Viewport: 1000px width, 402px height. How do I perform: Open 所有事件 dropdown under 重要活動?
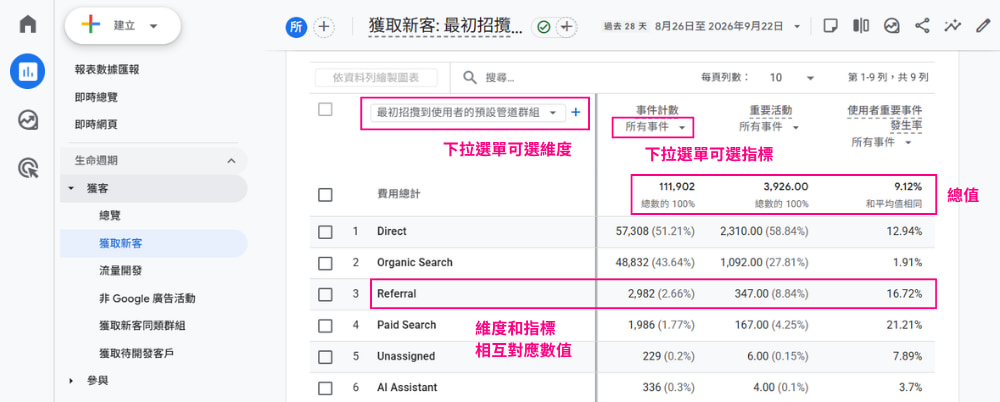[x=768, y=127]
